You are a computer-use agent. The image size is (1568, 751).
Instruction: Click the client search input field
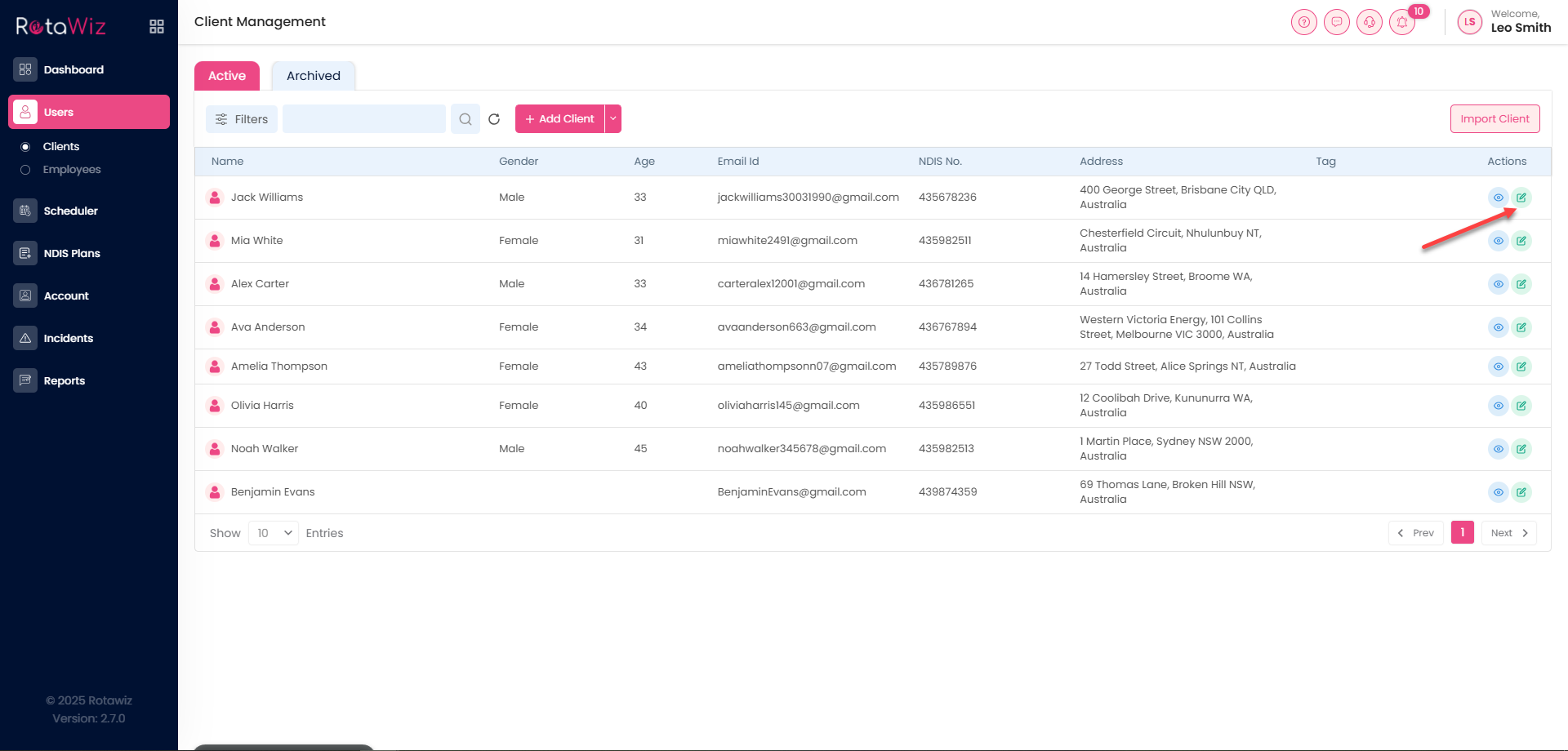(x=364, y=119)
